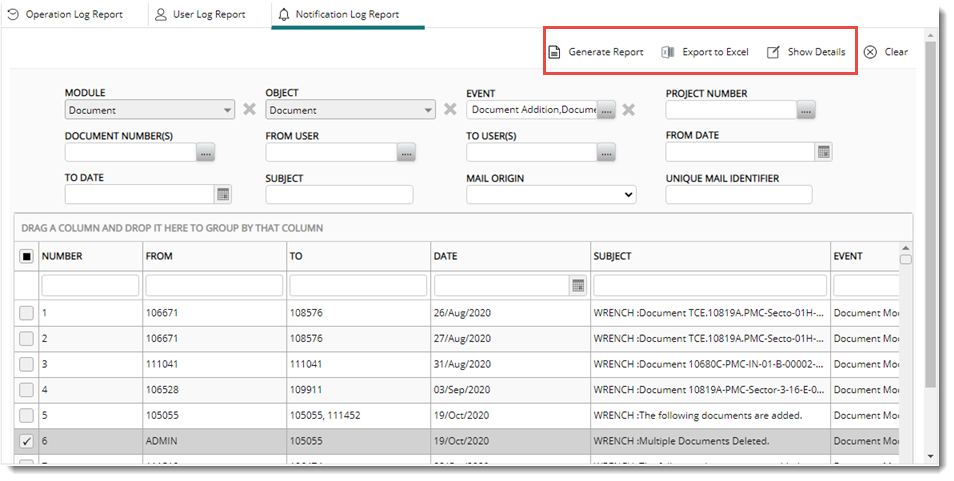Sort by the NUMBER column header
This screenshot has height=481, width=954.
(62, 257)
